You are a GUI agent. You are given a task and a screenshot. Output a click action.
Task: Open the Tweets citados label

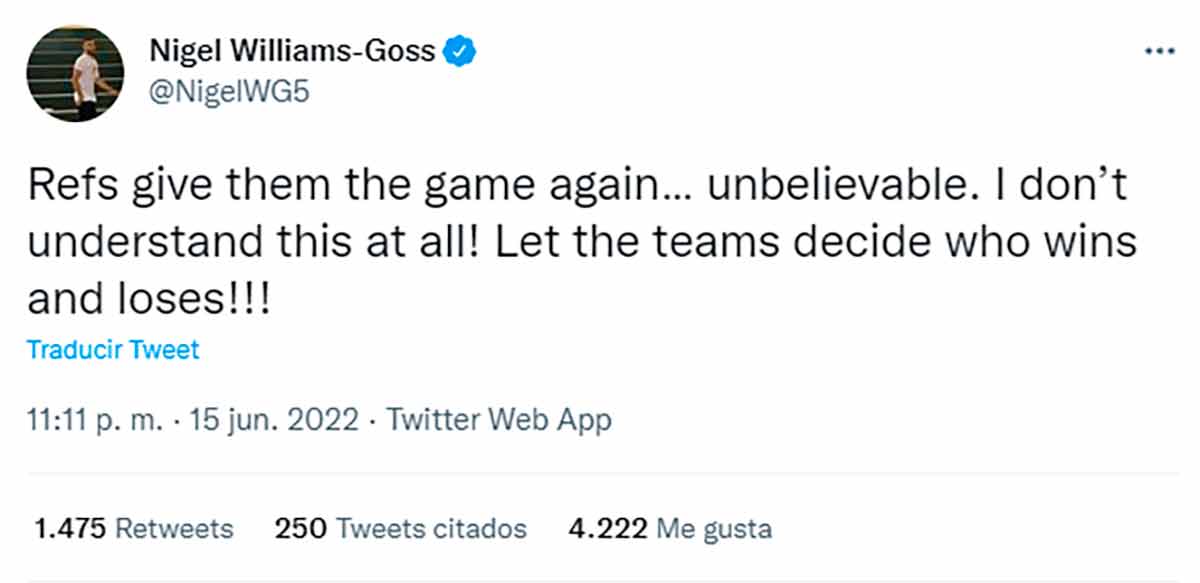coord(431,528)
